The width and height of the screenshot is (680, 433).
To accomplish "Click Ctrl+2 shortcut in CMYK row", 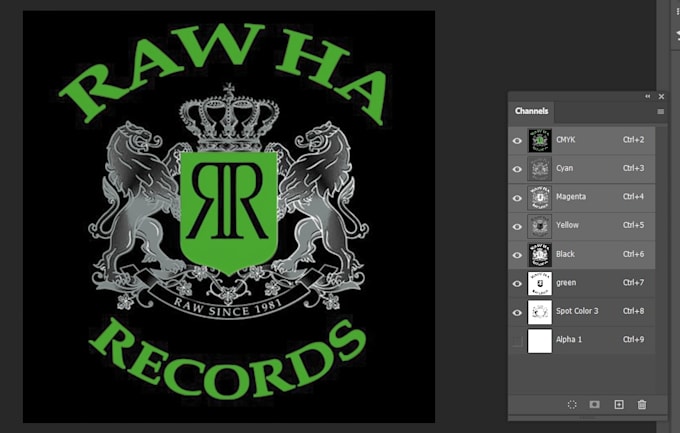I will click(x=634, y=140).
